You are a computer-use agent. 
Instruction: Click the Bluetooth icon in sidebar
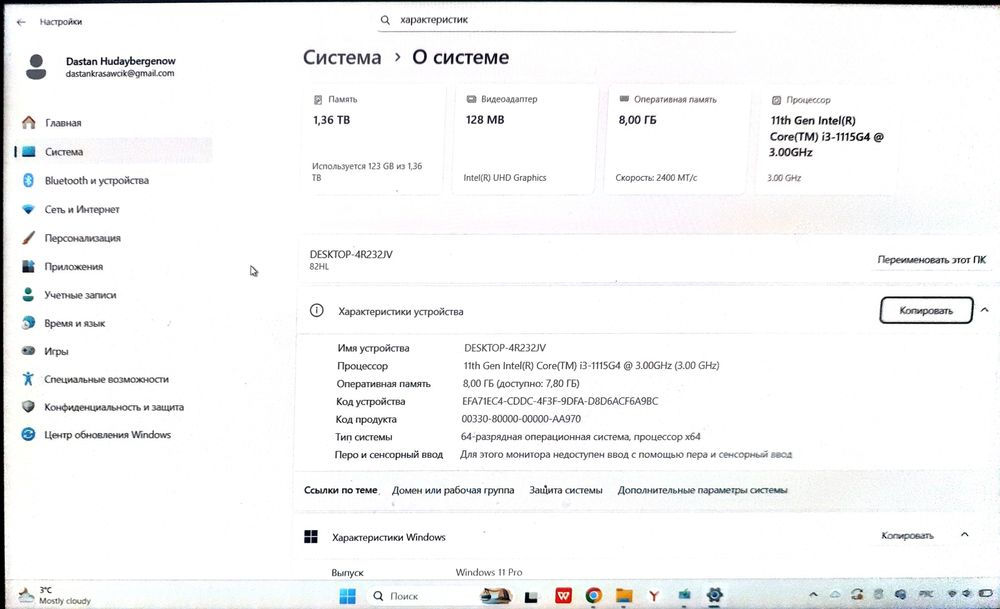click(x=28, y=180)
